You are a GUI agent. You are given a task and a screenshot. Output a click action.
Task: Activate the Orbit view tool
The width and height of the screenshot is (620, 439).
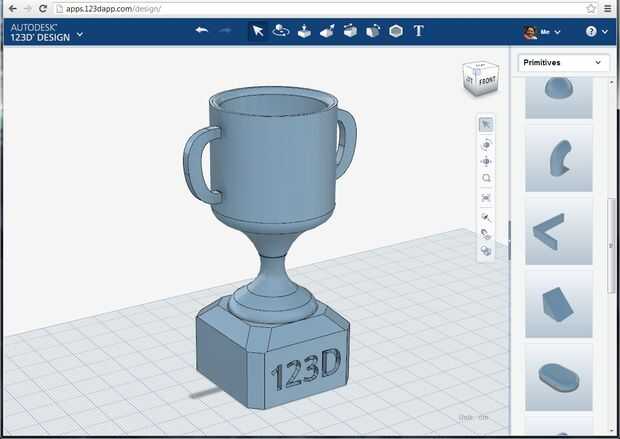tap(486, 144)
